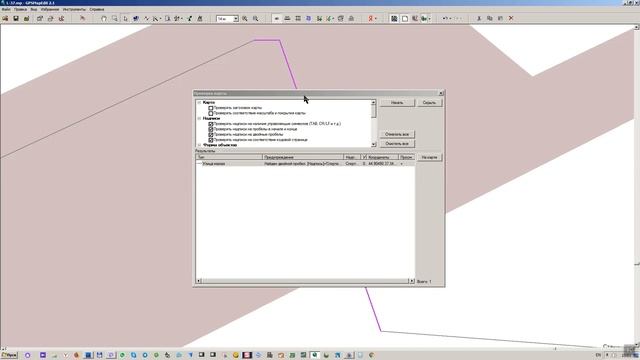Click the third icon after Save in toolbar
640x360 pixels.
51,18
